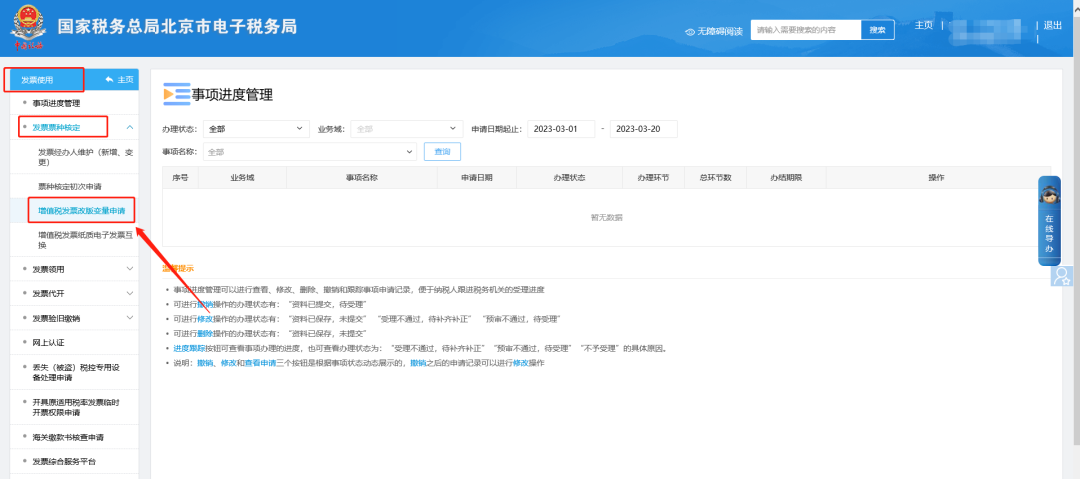The height and width of the screenshot is (479, 1080).
Task: Click the return arrow icon next to 主页
Action: click(109, 80)
